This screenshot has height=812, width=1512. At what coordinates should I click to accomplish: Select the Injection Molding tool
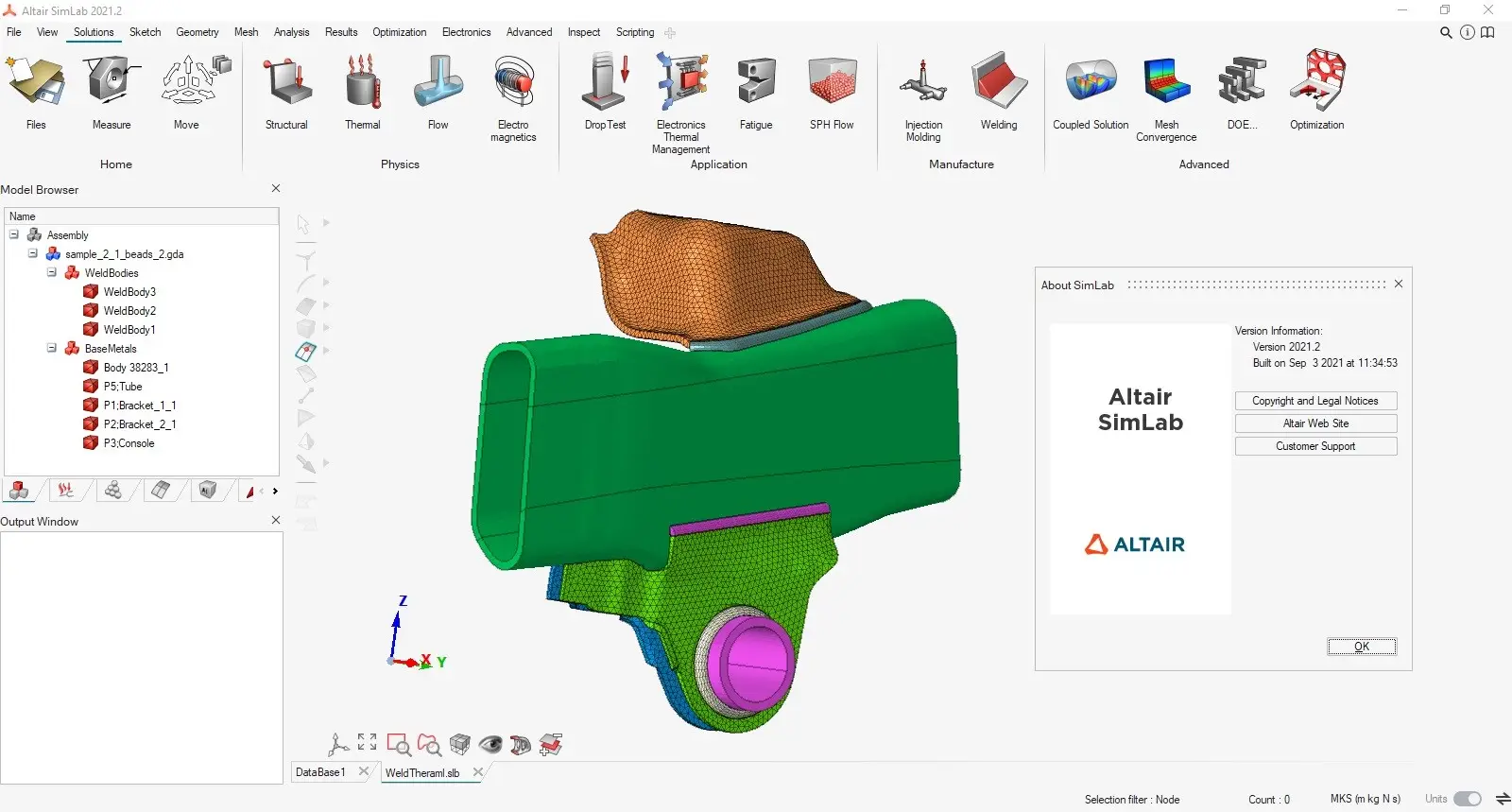(923, 83)
